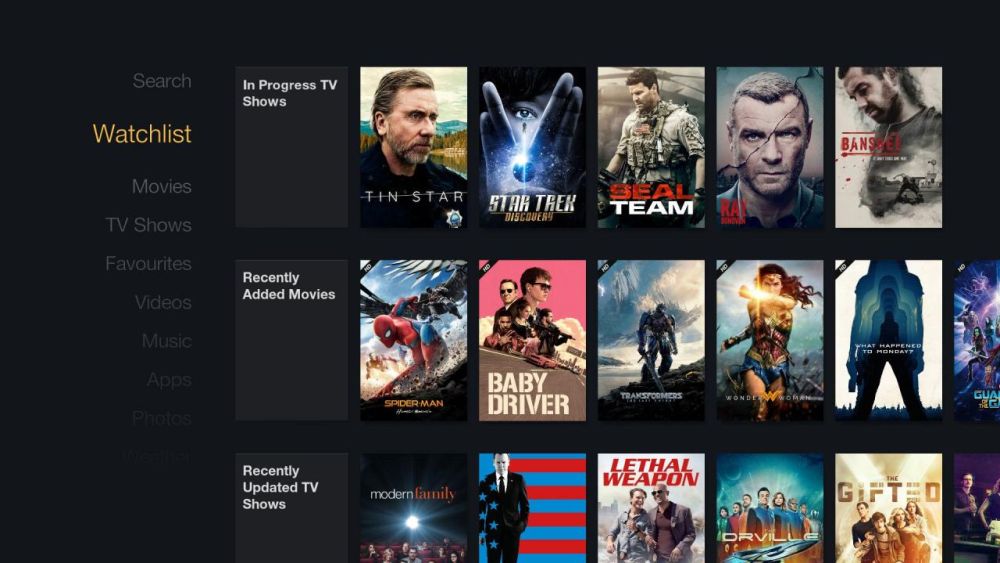Select Favourites in the side menu
1000x563 pixels.
point(148,263)
